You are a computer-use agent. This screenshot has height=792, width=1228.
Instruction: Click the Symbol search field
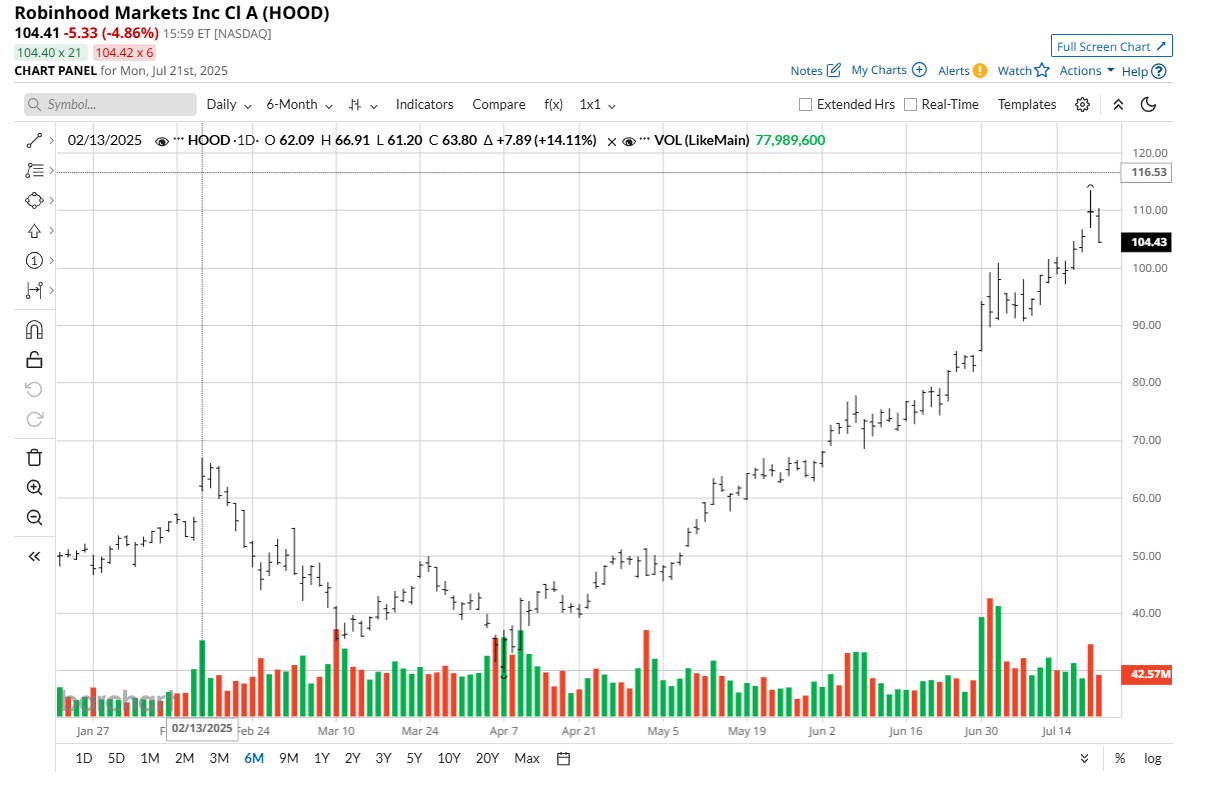coord(110,104)
